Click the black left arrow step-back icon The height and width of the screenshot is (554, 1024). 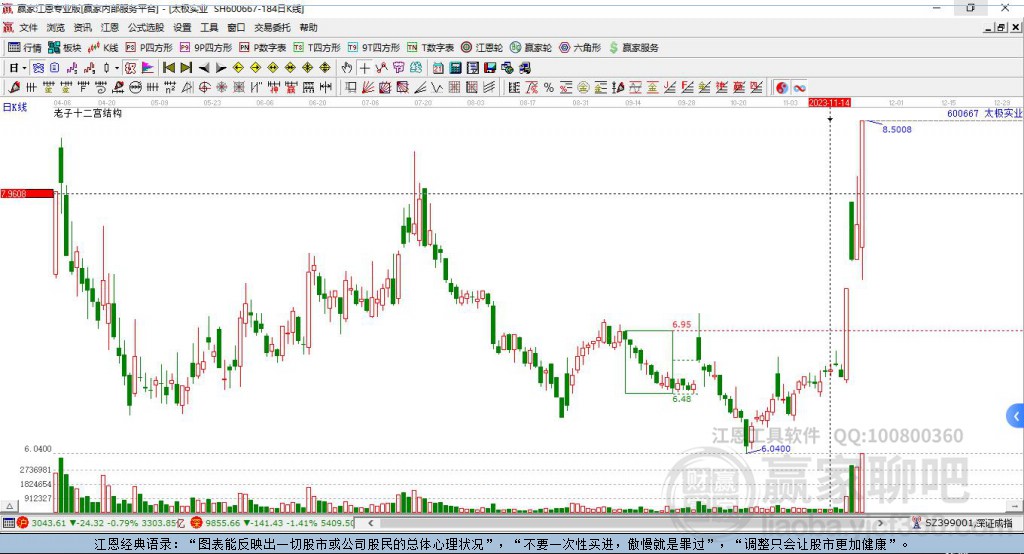[204, 68]
